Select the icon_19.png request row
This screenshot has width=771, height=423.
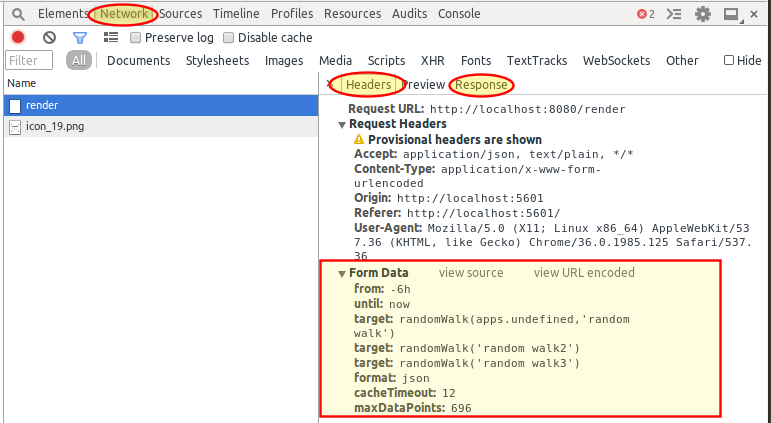[x=55, y=127]
